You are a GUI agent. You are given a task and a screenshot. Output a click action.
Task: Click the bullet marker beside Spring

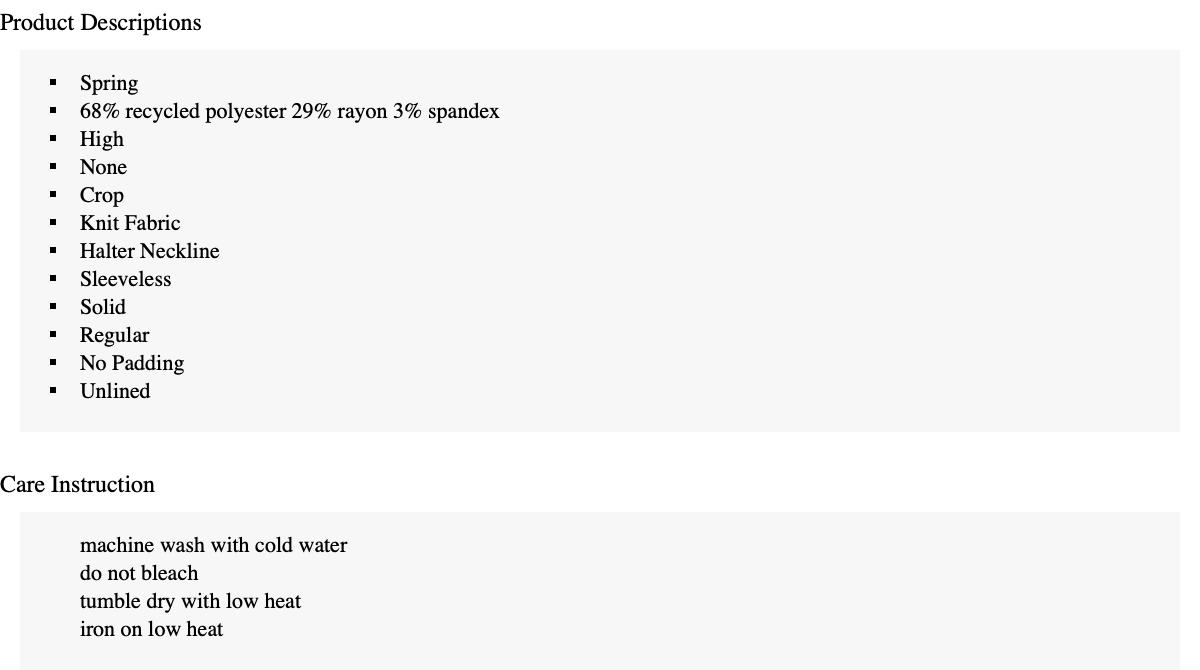pos(53,82)
